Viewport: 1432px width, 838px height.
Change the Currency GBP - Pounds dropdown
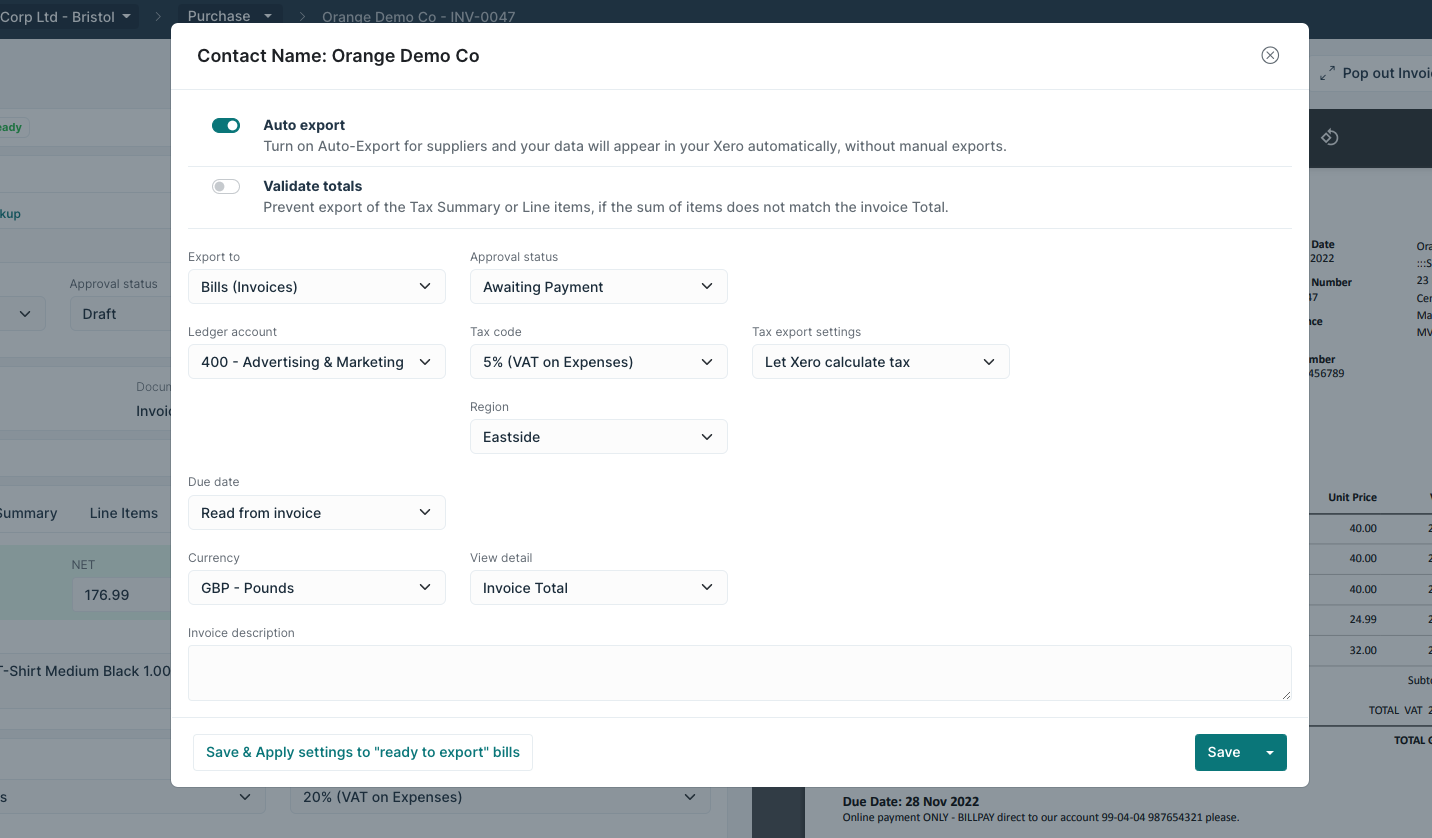coord(316,588)
